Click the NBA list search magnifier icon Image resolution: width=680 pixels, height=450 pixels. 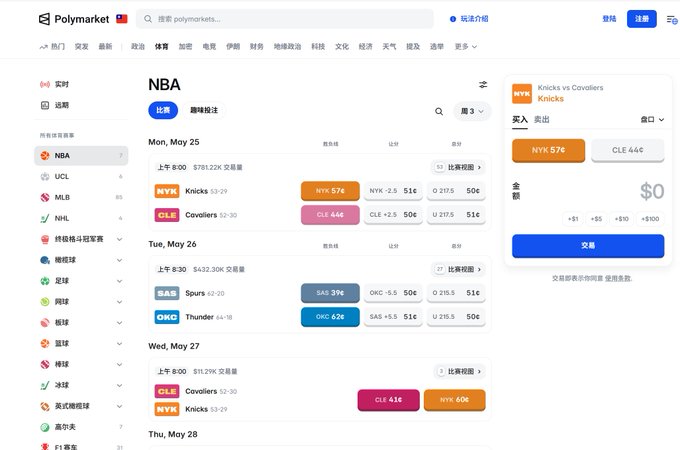[439, 111]
